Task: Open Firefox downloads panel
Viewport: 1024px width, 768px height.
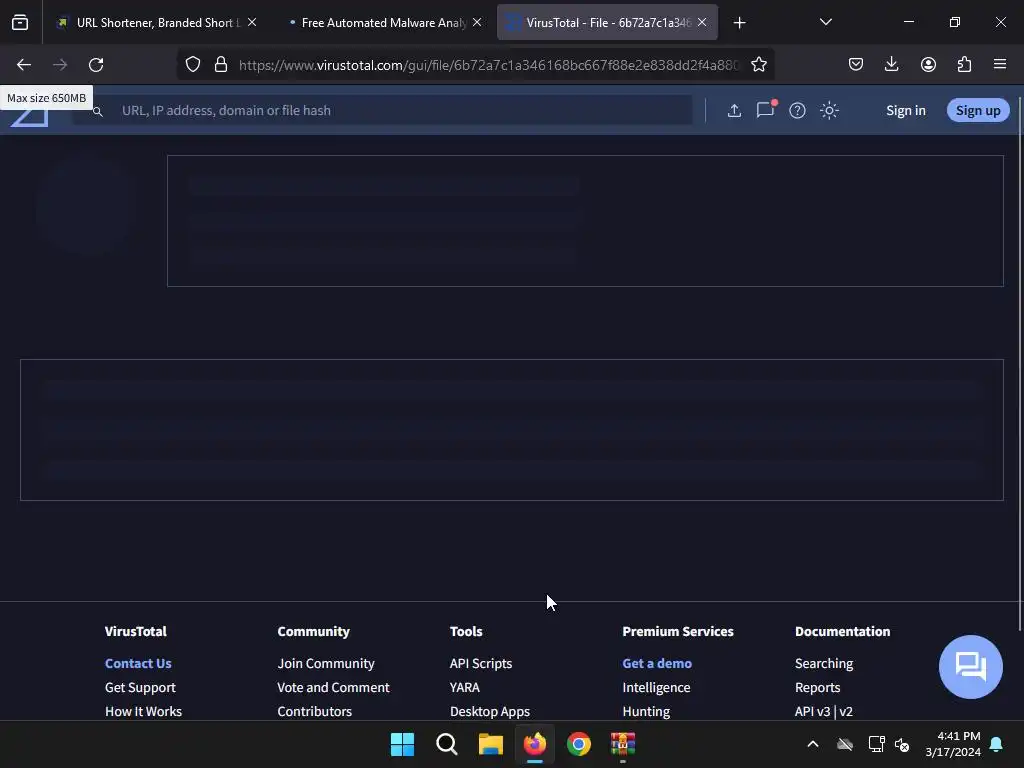Action: coord(891,65)
